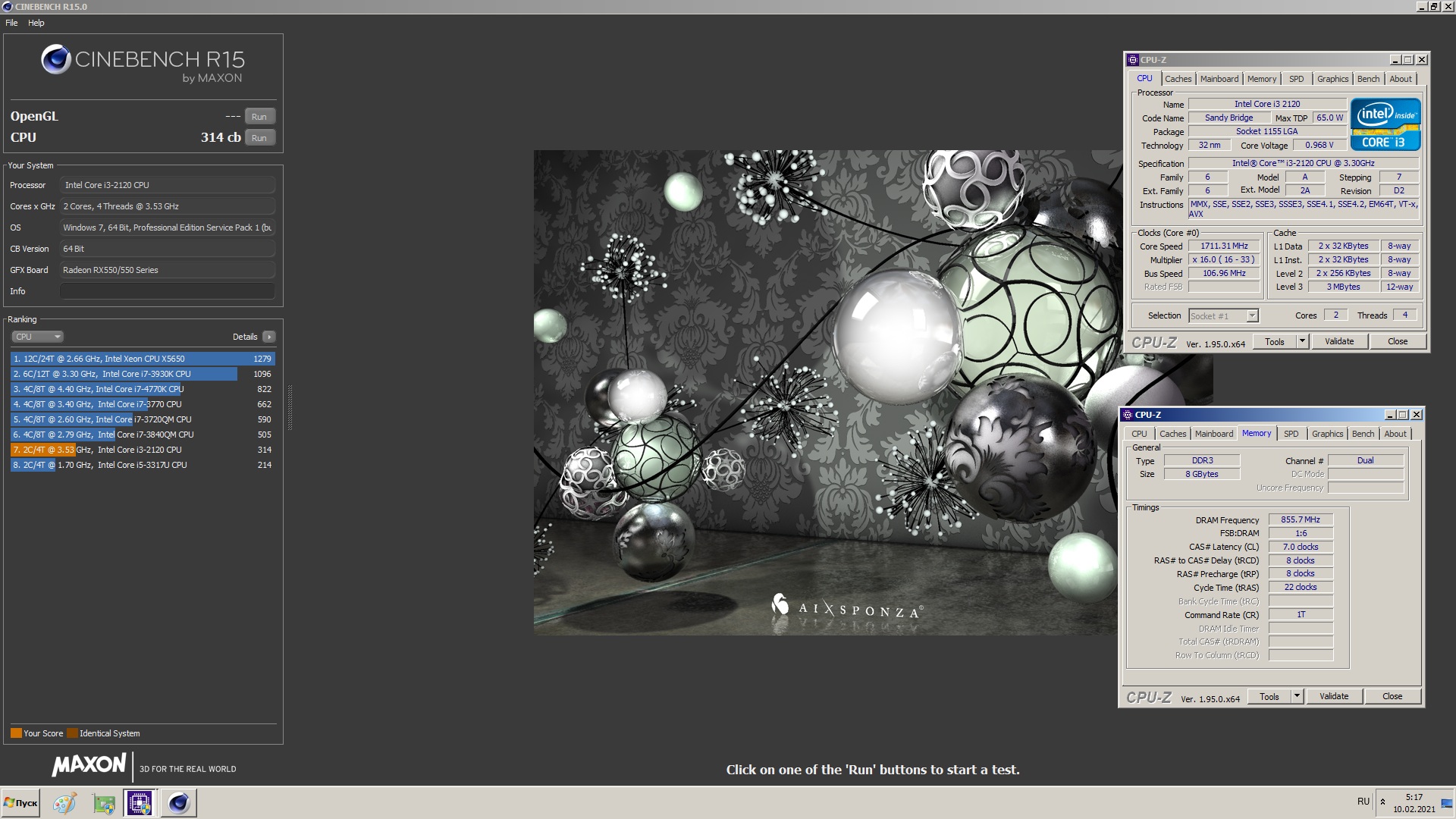Select ranking row Core i7-3930K CPU
This screenshot has height=819, width=1456.
click(143, 374)
